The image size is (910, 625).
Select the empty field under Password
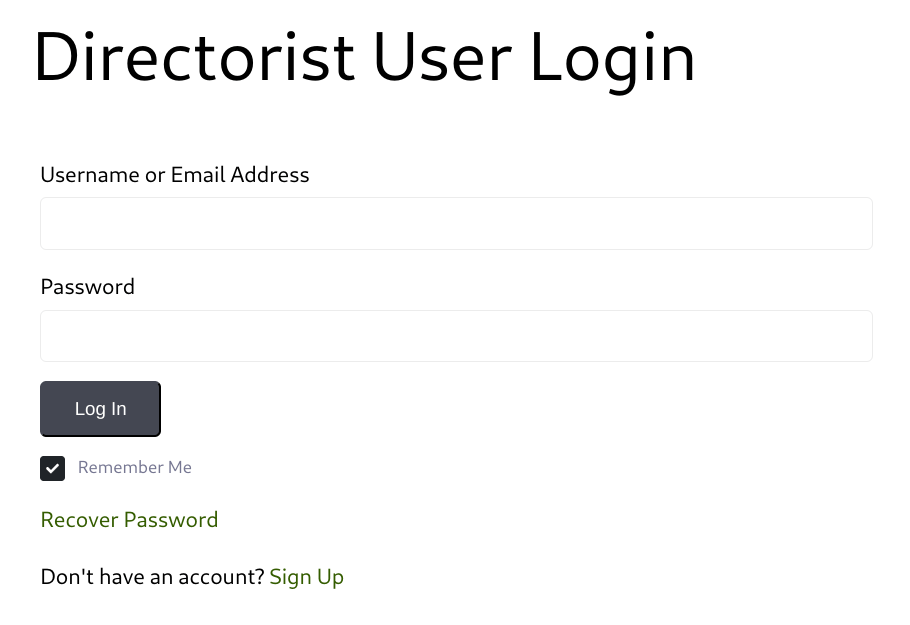point(456,336)
